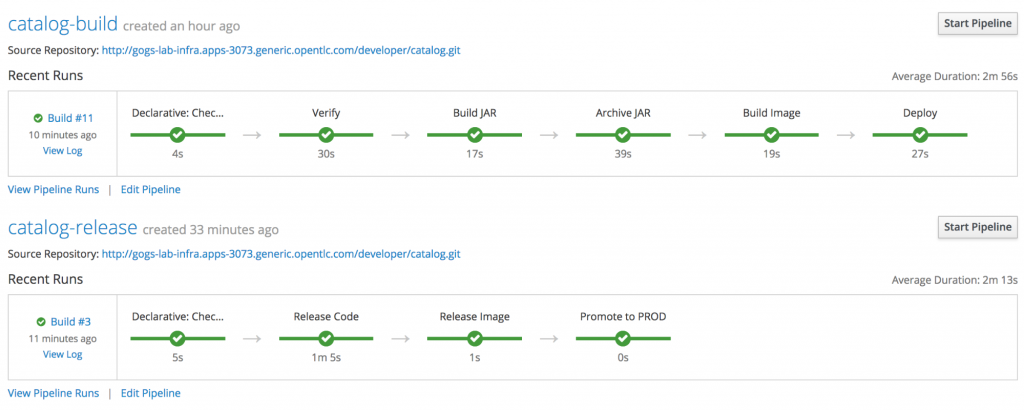Click the Promote to PROD checkmark icon
1024x410 pixels.
pyautogui.click(x=622, y=339)
